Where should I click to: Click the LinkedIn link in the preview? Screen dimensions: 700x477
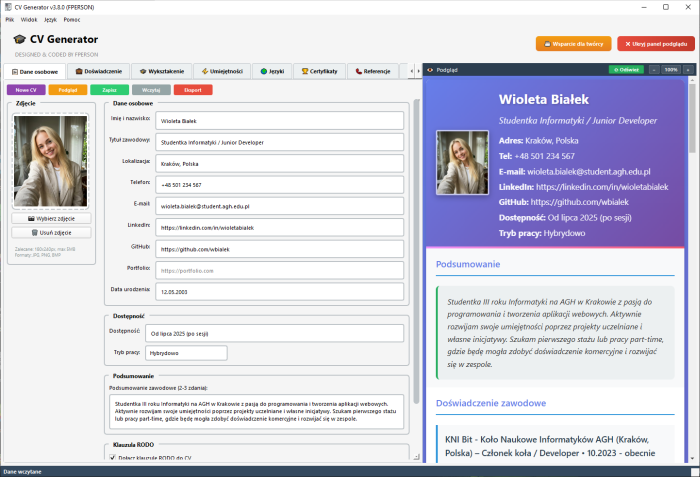coord(602,187)
